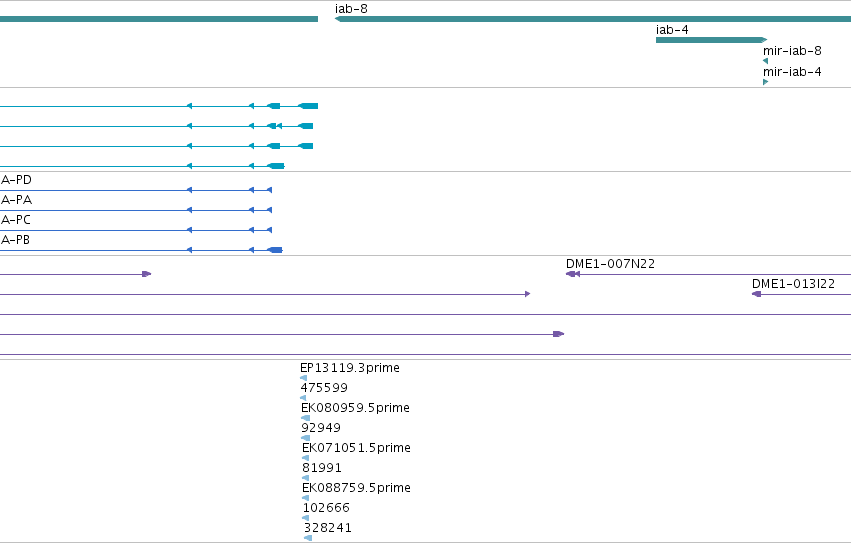Click the iab-4 gene bar
The width and height of the screenshot is (851, 543).
(x=711, y=40)
